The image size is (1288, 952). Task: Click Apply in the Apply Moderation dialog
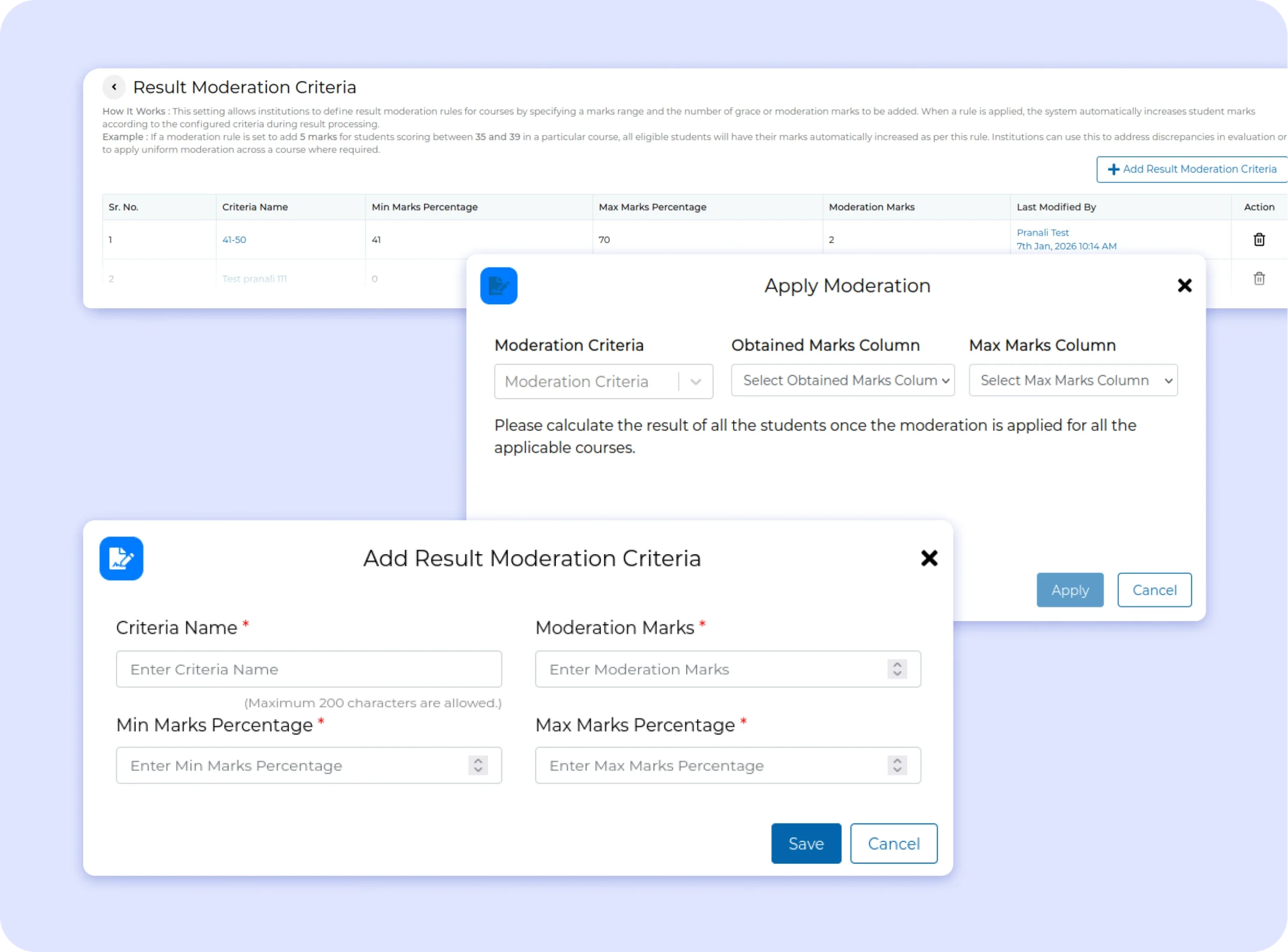click(1070, 590)
